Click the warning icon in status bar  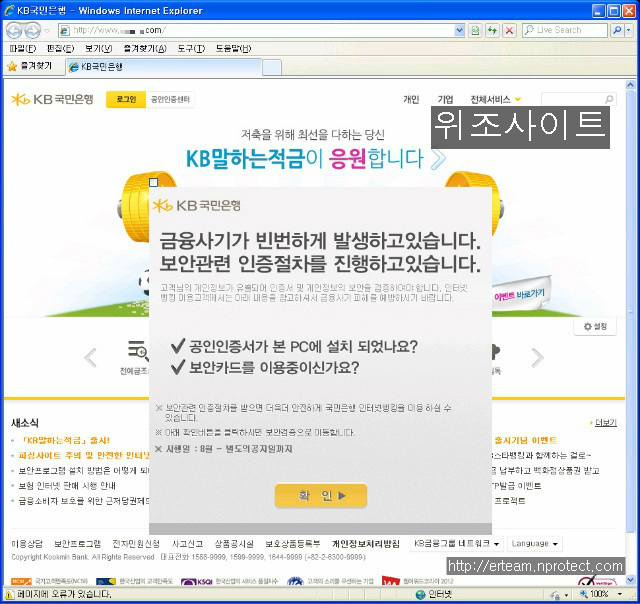10,594
